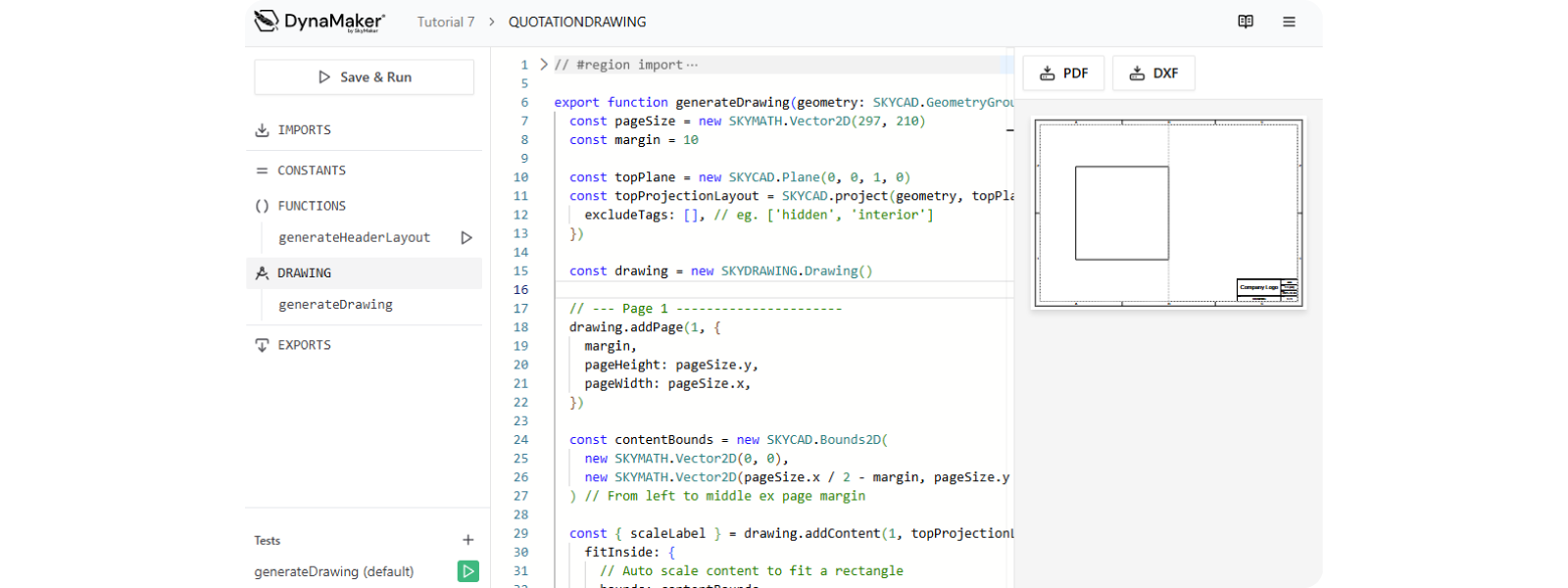Open generateDrawing in the sidebar
The image size is (1568, 588).
click(x=335, y=305)
